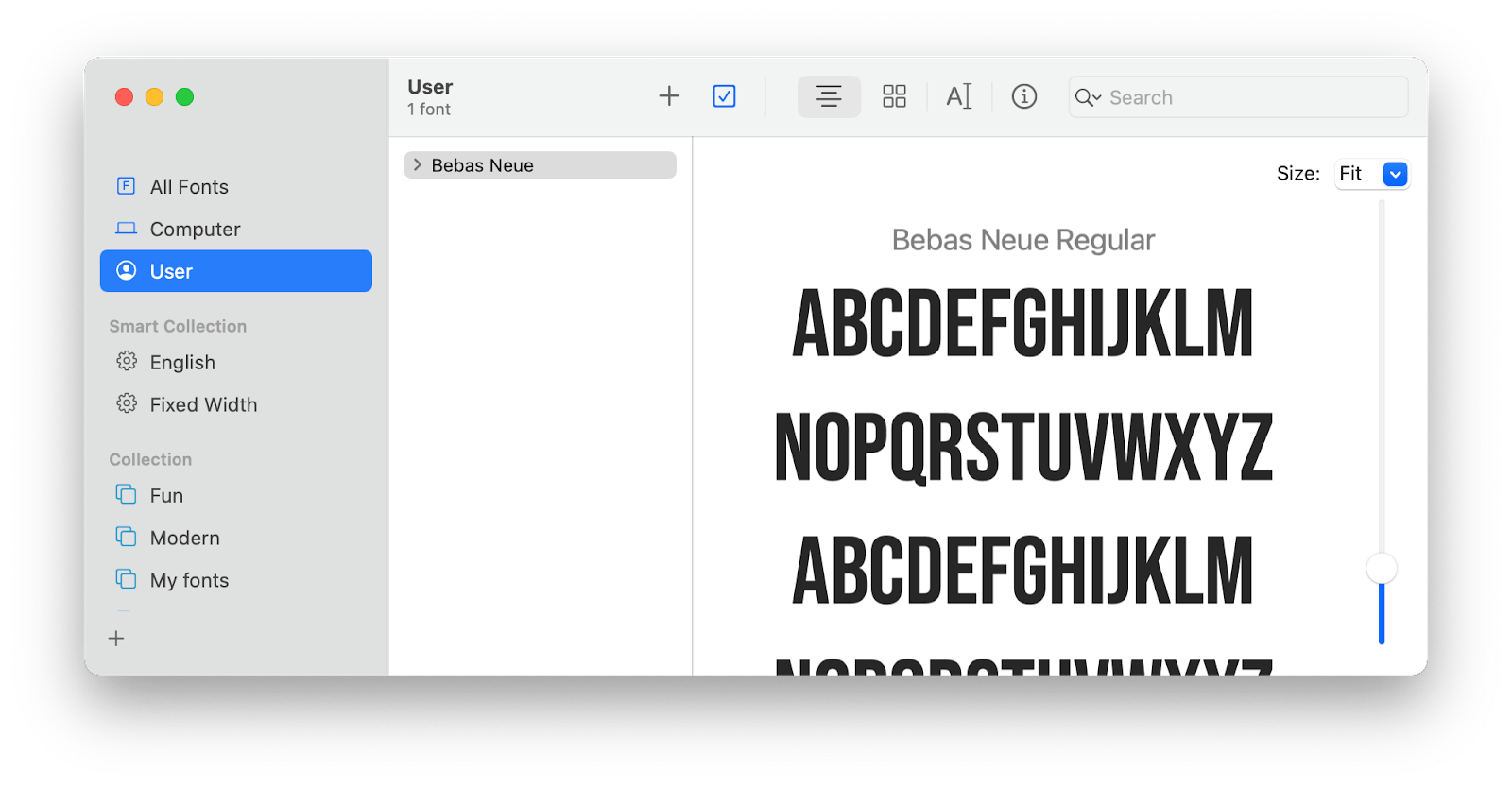Select the Custom text preview icon
Viewport: 1512px width, 787px height.
pos(959,96)
